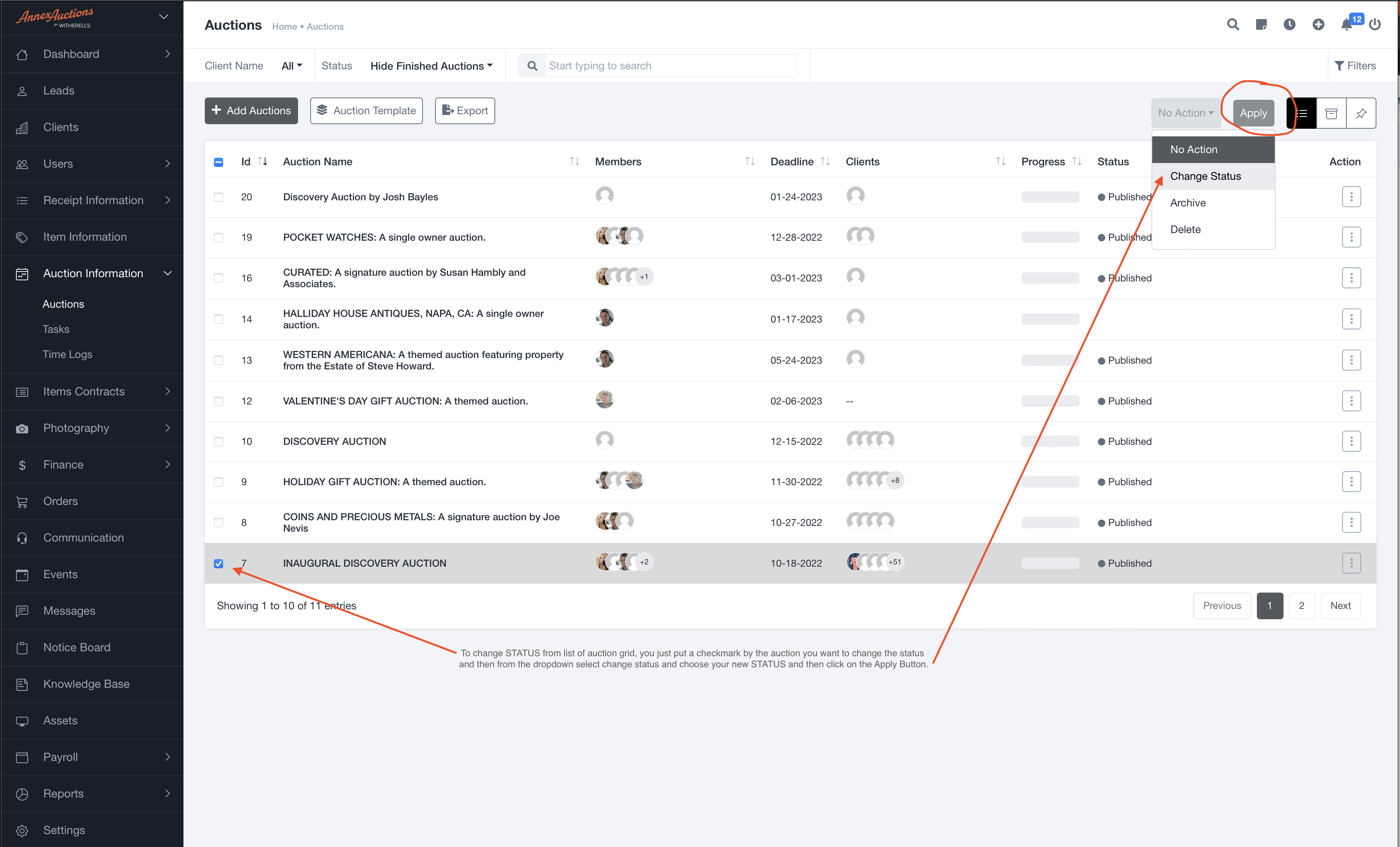Click the pin view icon
Screen dimensions: 1400x847
click(1361, 113)
